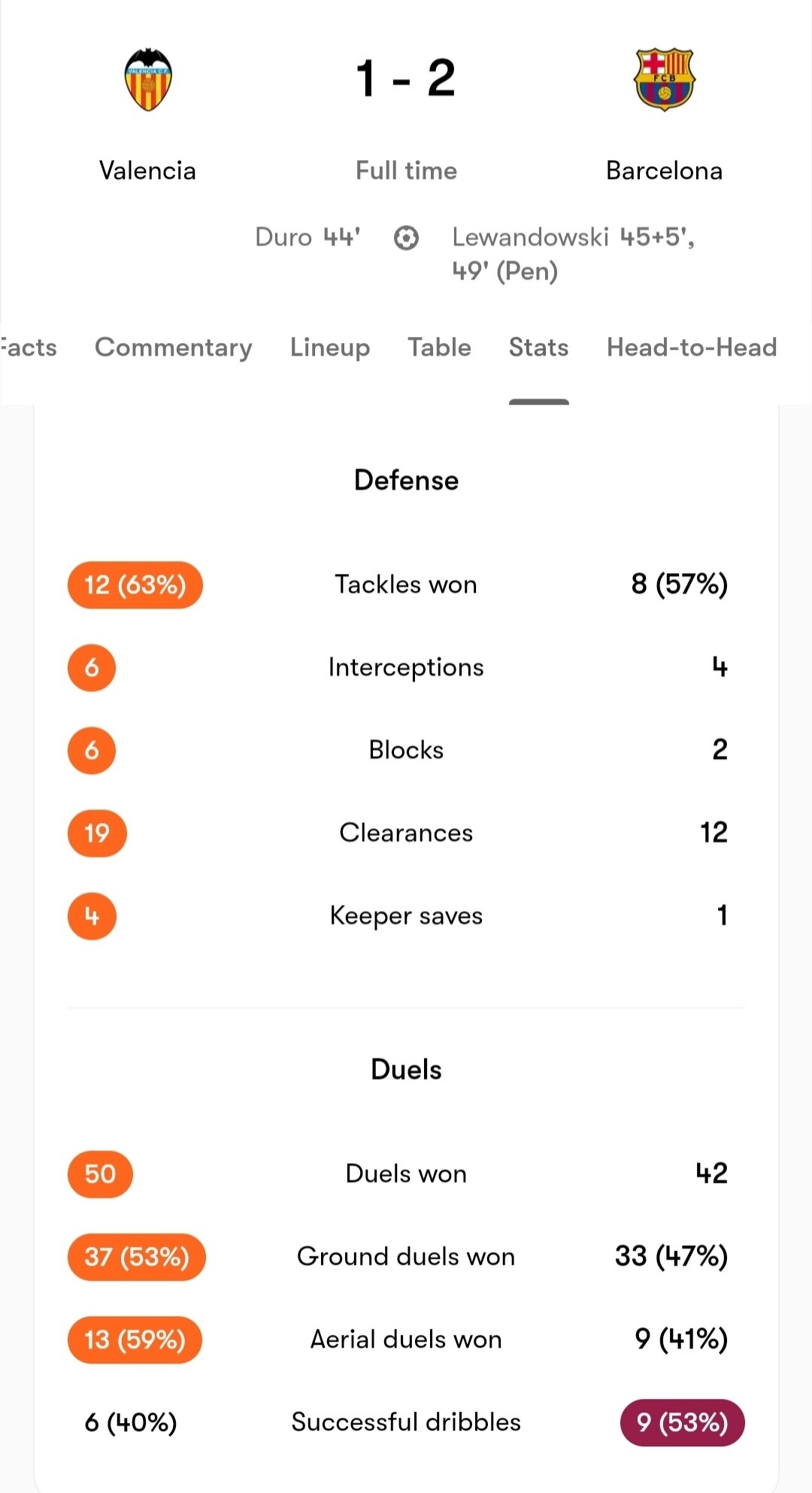Tap the Barcelona club crest
This screenshot has width=812, height=1493.
tap(665, 80)
